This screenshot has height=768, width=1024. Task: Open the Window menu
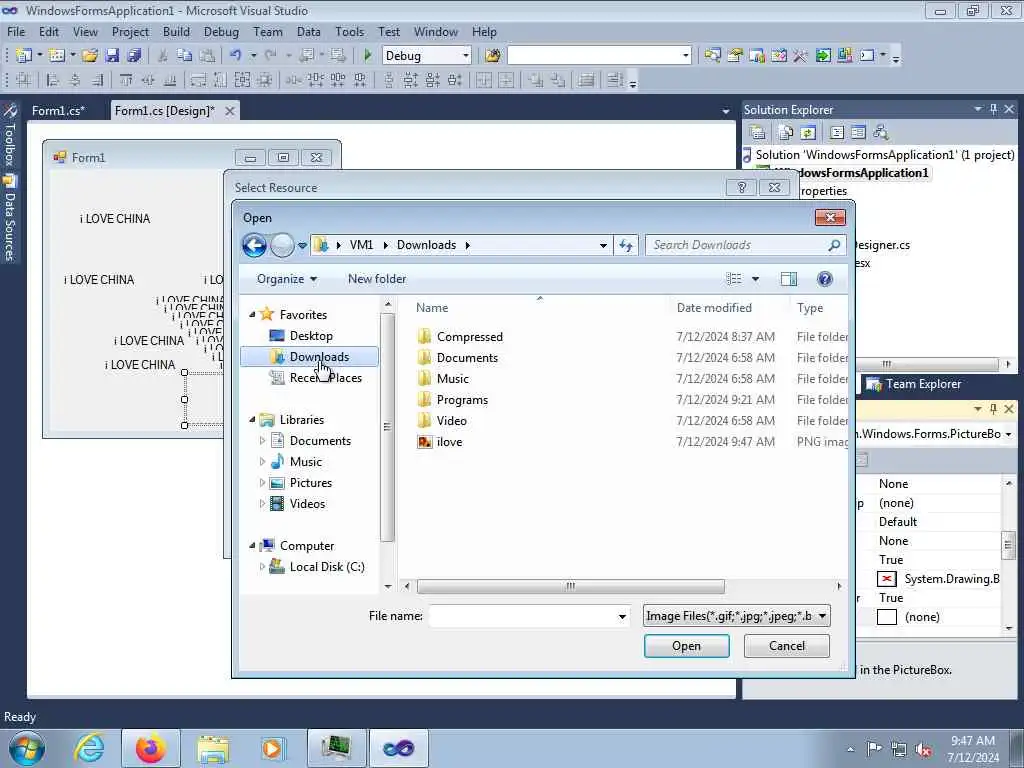pyautogui.click(x=436, y=31)
